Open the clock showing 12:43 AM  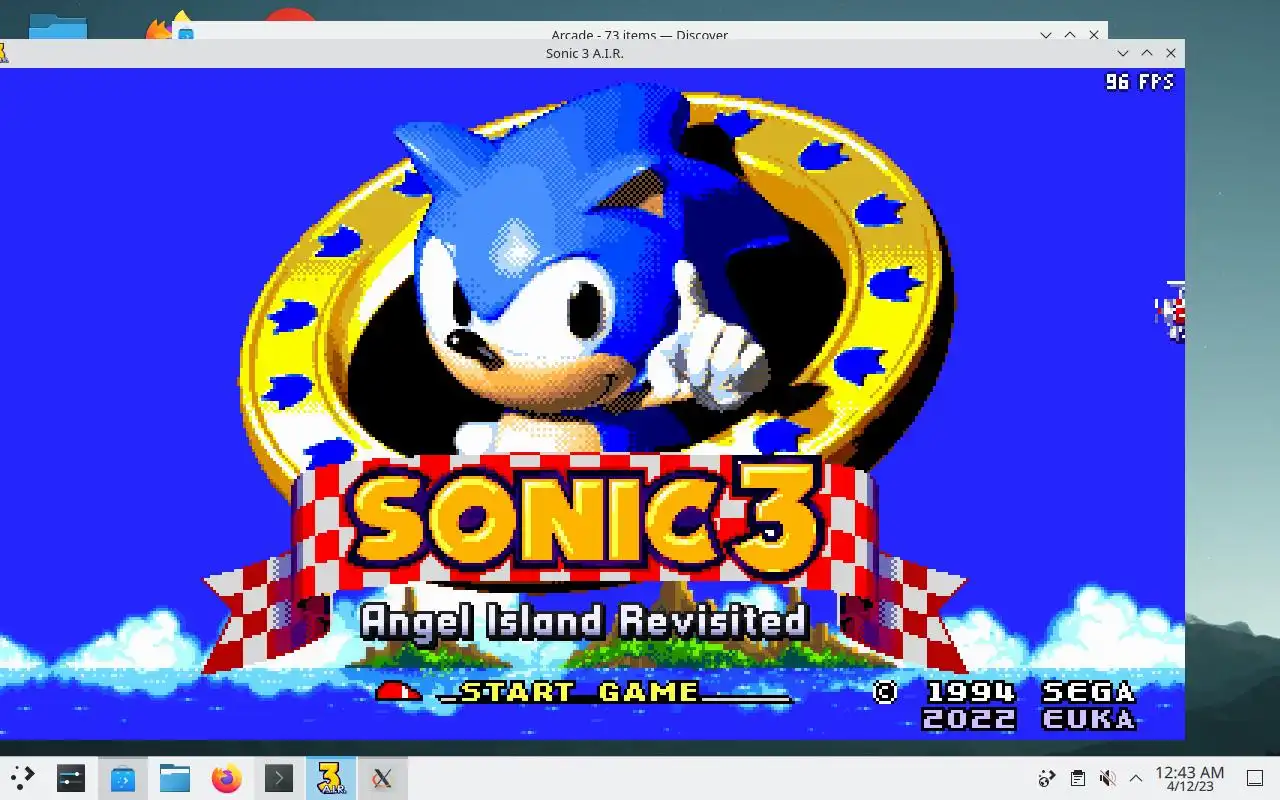click(1190, 778)
